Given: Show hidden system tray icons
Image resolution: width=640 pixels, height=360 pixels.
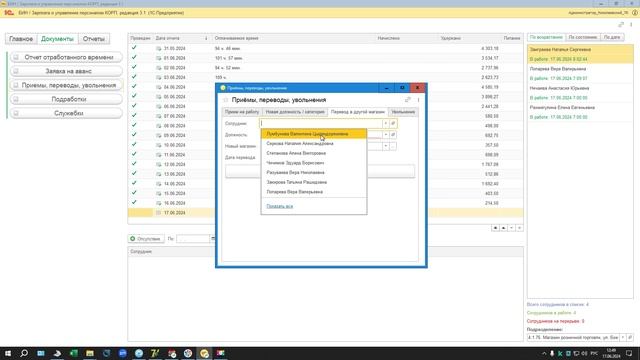Looking at the screenshot, I should [x=544, y=353].
